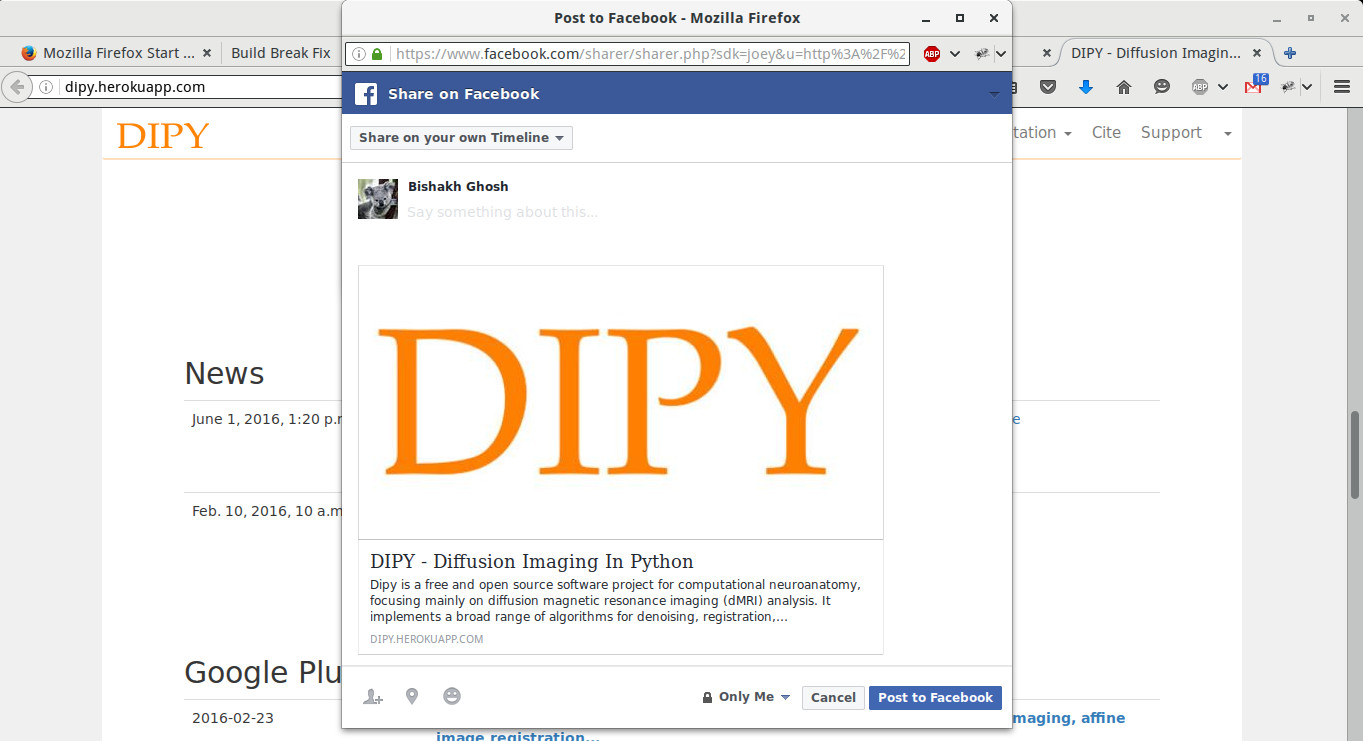
Task: Click the chat smiley icon in Firefox toolbar
Action: tap(1161, 87)
